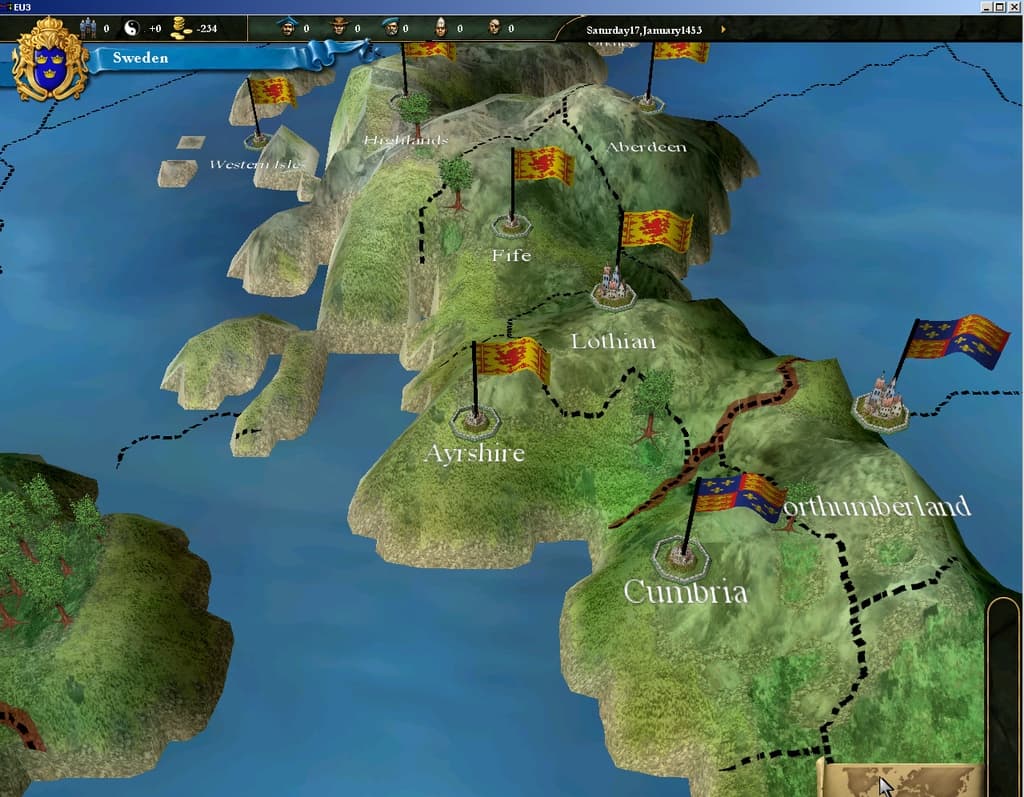Click the Saturday 17 January 1453 date display

644,29
